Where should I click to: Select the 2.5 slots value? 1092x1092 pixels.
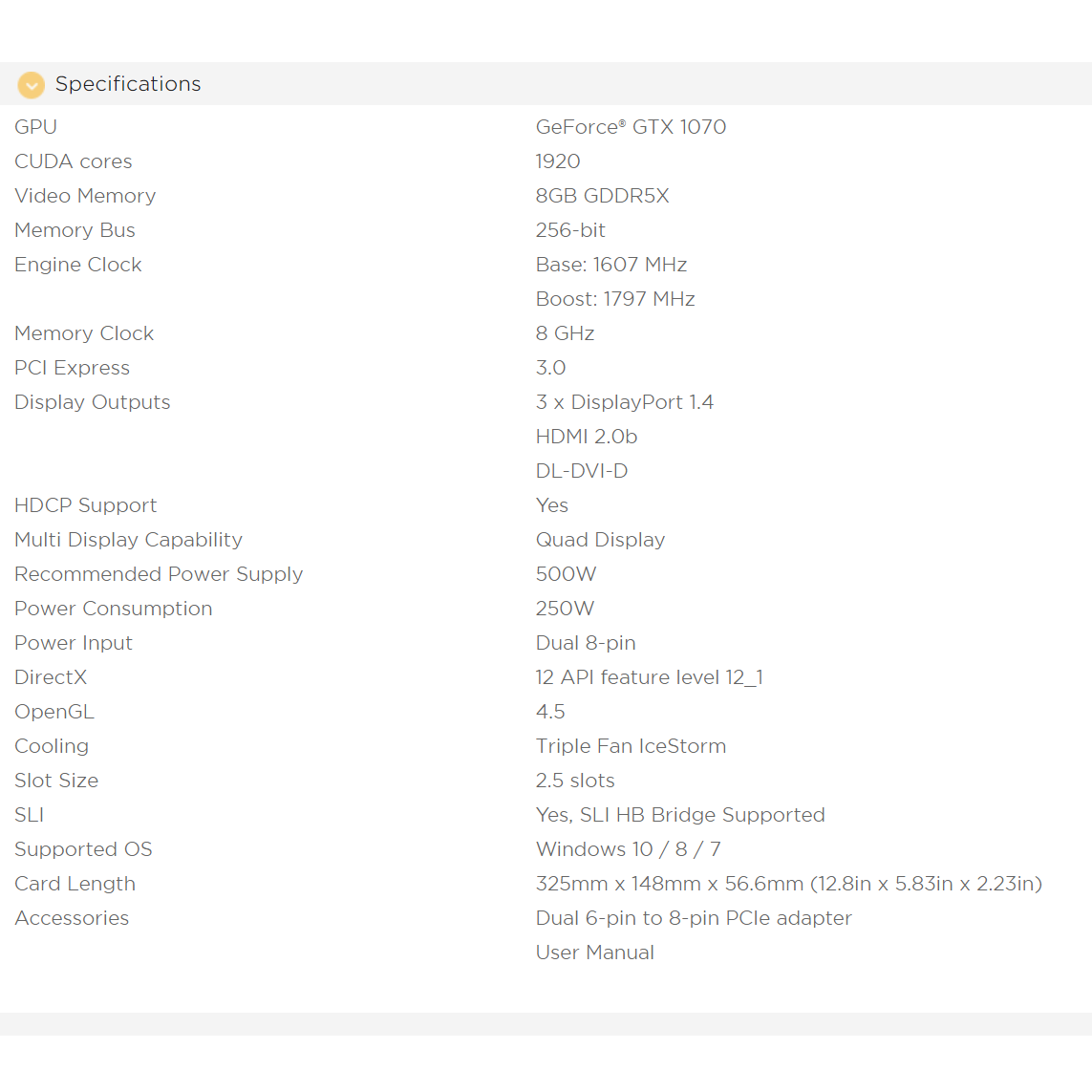575,781
